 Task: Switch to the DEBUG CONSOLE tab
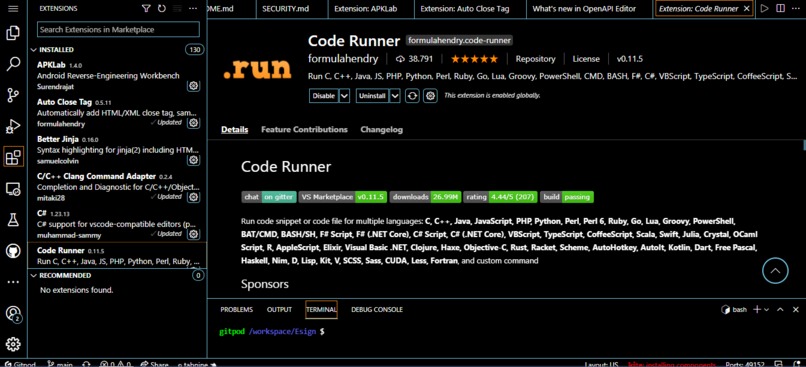tap(377, 309)
